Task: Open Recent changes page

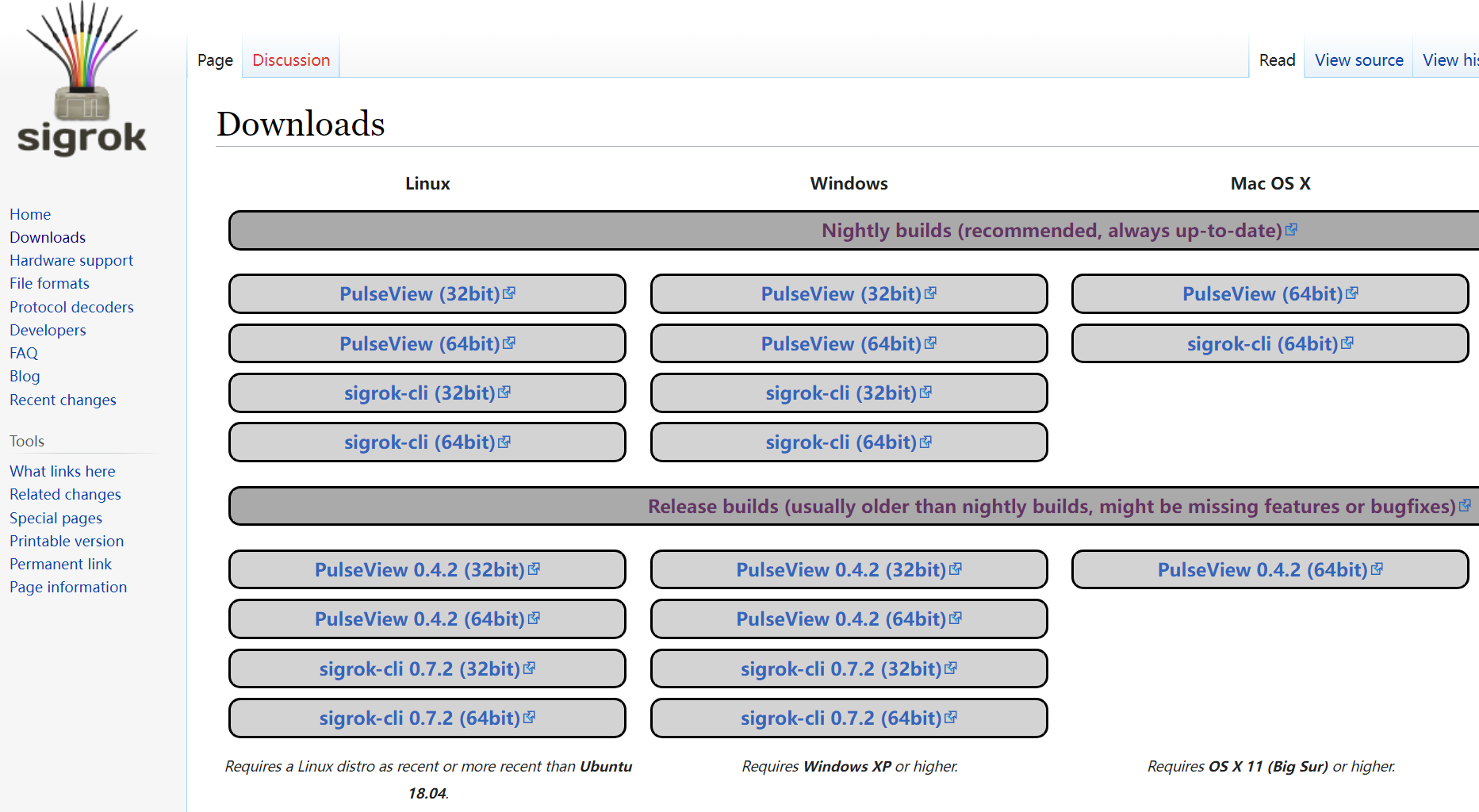Action: tap(63, 400)
